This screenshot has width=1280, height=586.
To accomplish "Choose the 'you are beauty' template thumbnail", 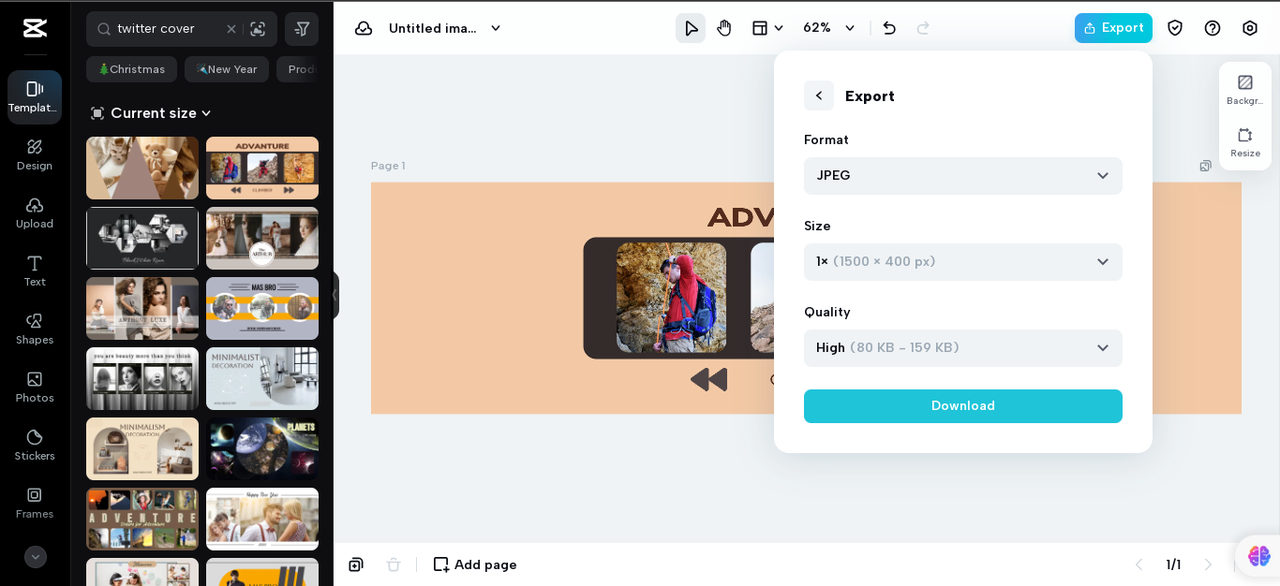I will 142,378.
